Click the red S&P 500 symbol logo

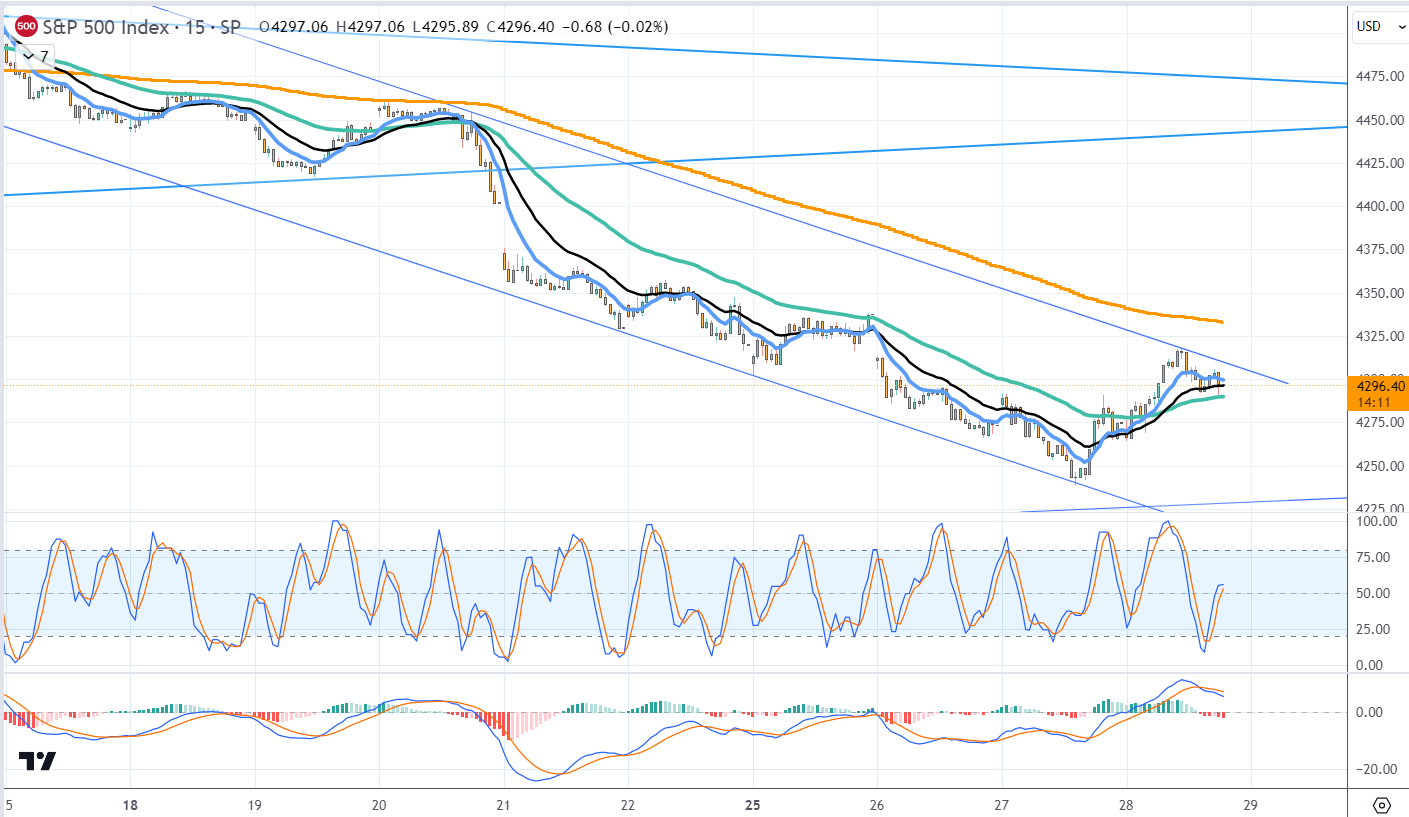tap(28, 26)
